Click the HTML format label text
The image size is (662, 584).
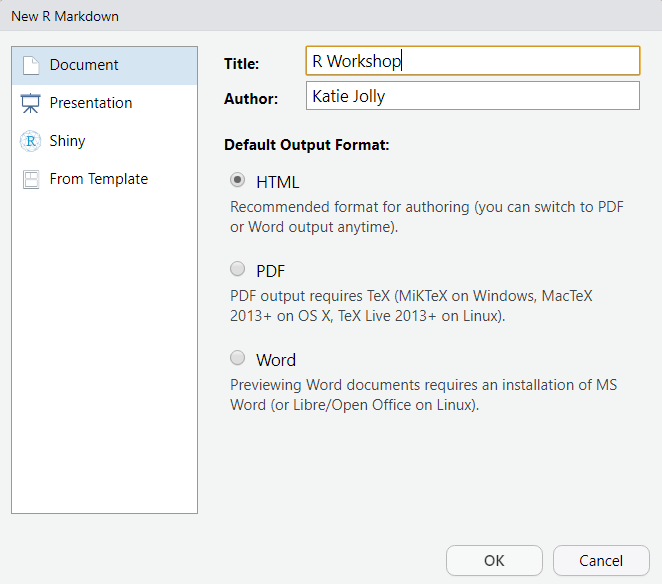(277, 182)
